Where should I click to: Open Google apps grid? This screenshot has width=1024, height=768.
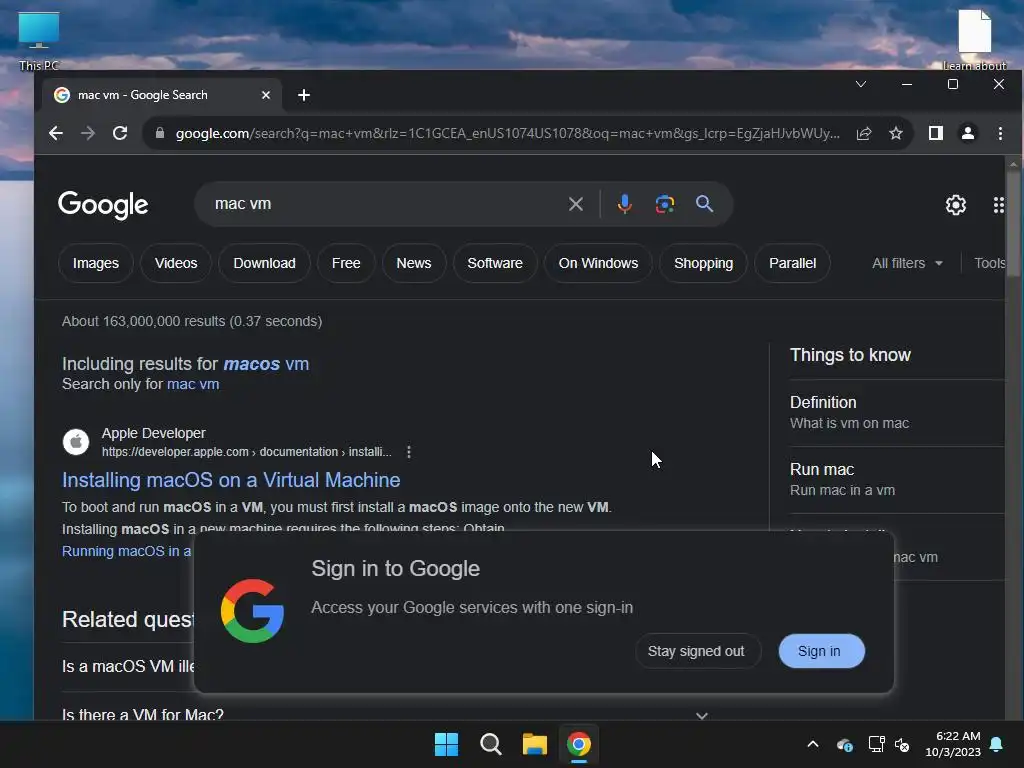pos(998,205)
